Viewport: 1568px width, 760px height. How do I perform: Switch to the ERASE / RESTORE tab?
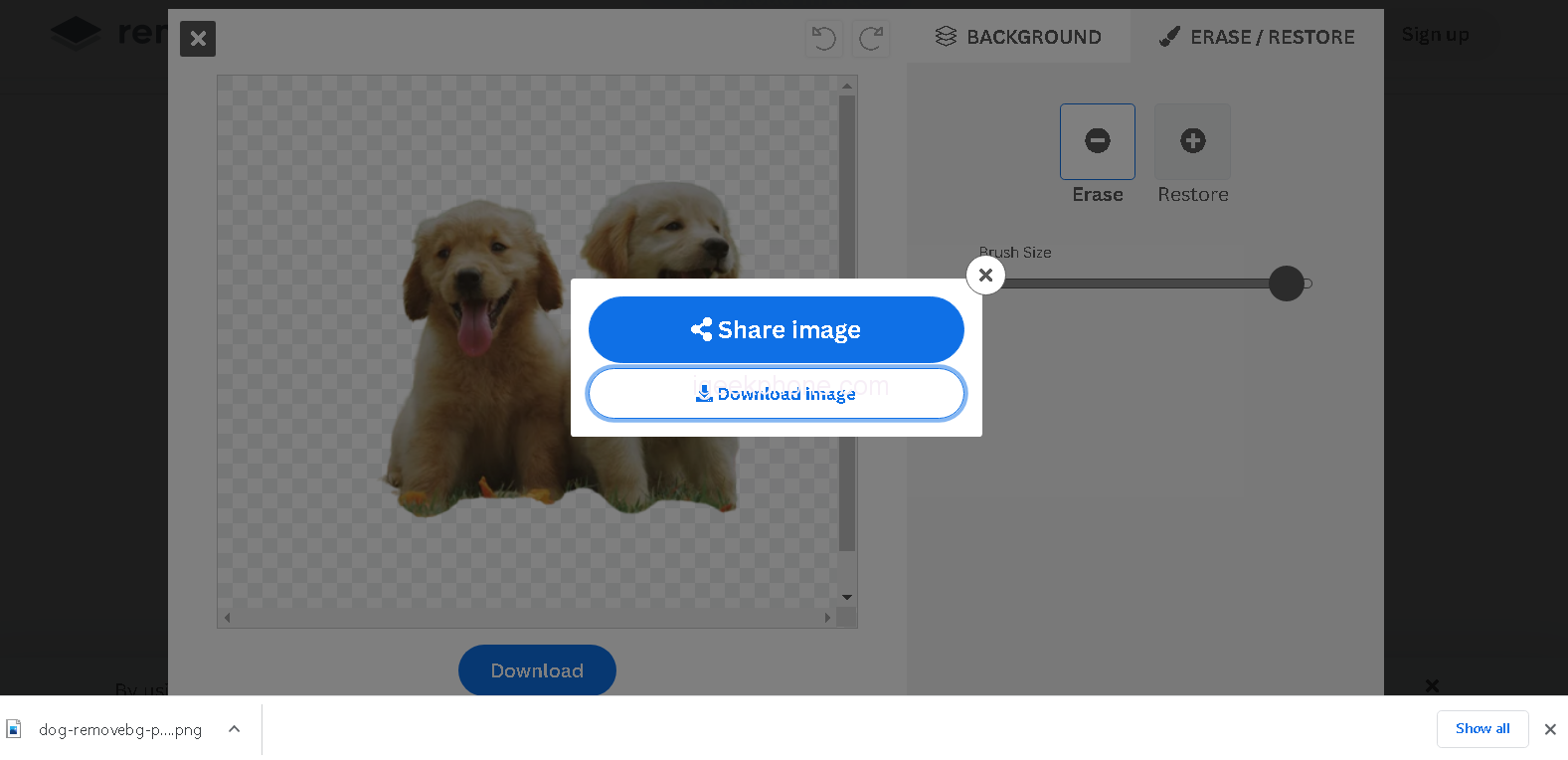[1257, 37]
